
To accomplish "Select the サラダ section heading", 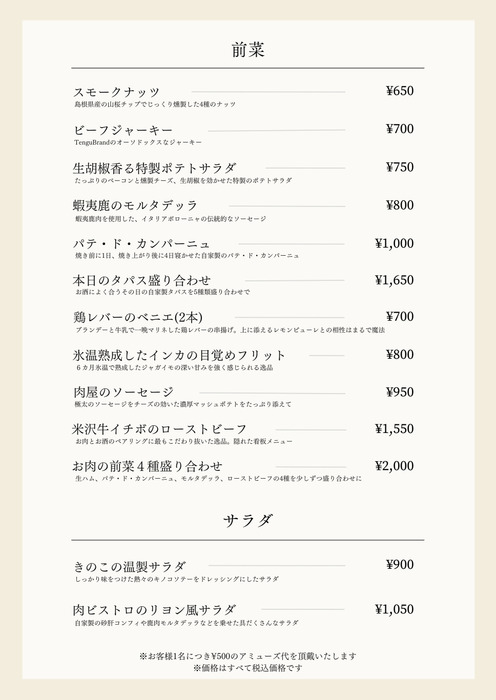I will [x=248, y=521].
